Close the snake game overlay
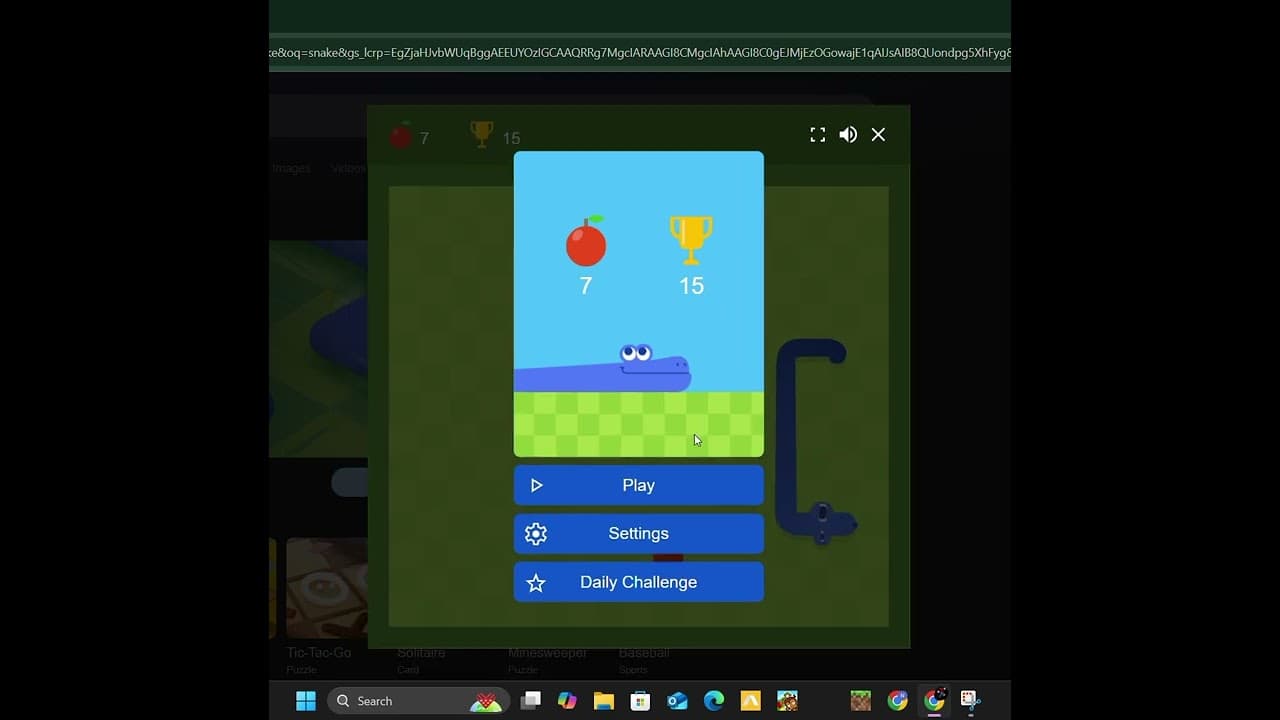This screenshot has width=1280, height=720. pos(878,135)
